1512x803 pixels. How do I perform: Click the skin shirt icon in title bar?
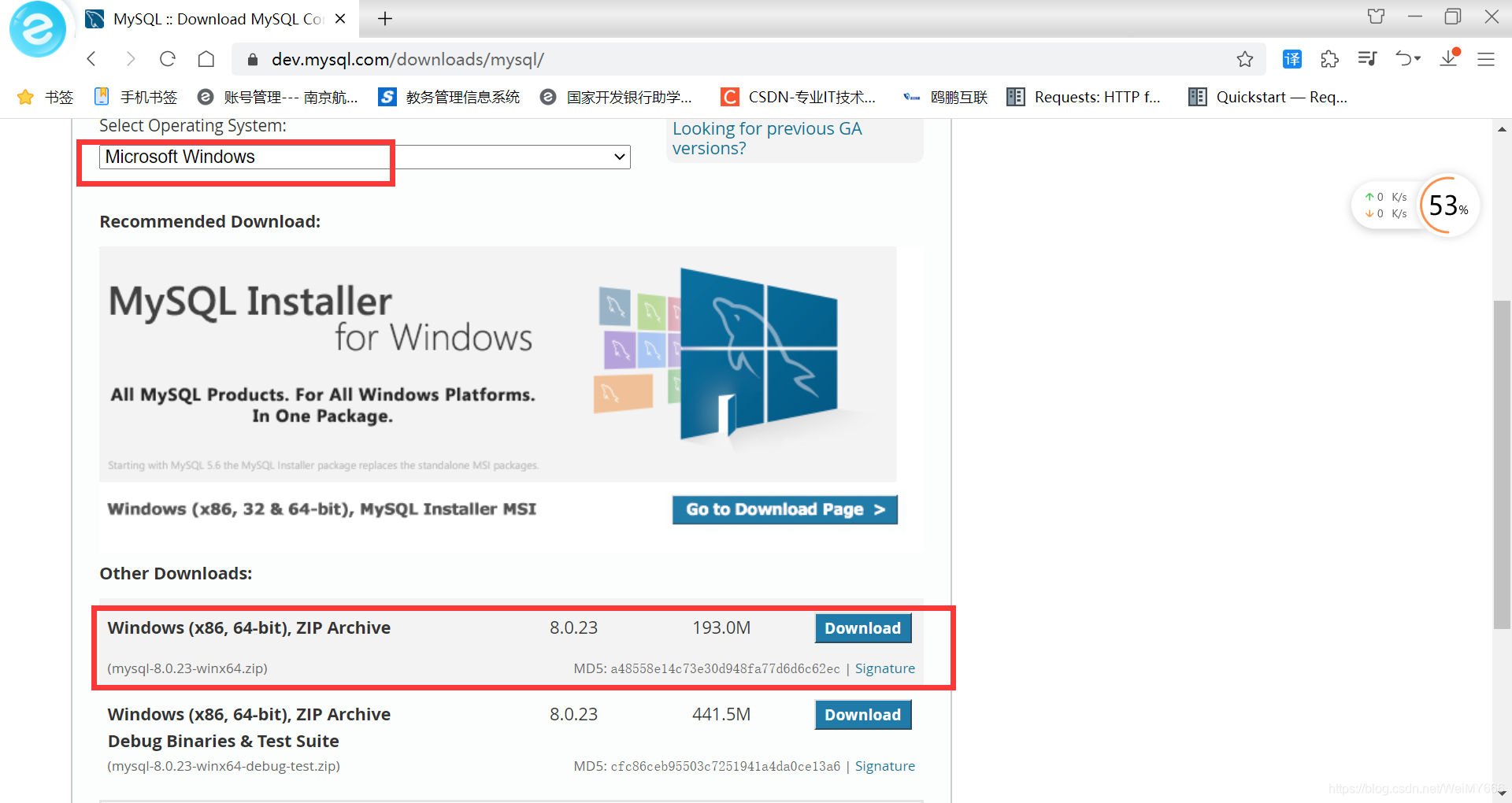tap(1376, 17)
